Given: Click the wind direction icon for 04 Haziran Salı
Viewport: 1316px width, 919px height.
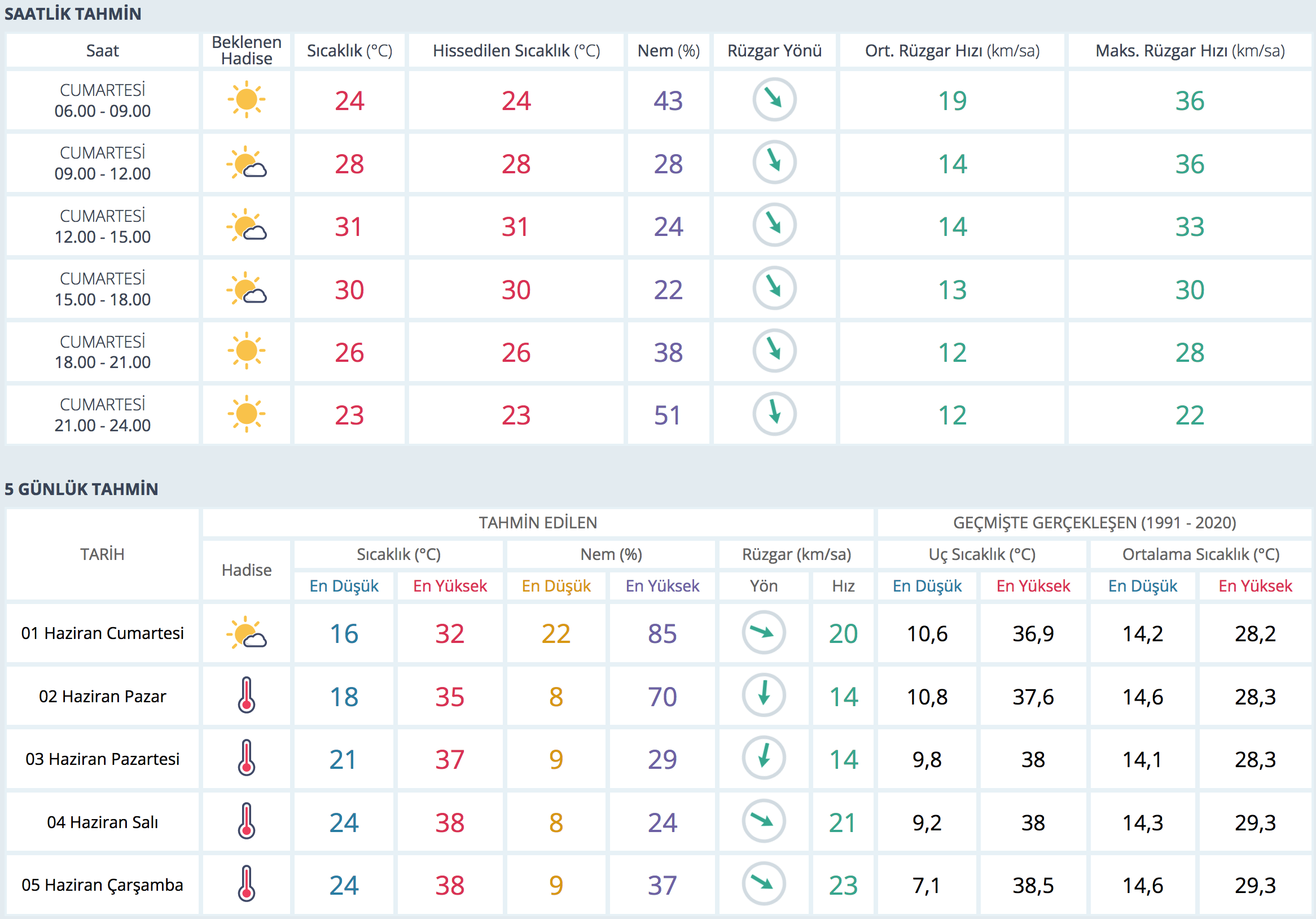Looking at the screenshot, I should click(764, 821).
